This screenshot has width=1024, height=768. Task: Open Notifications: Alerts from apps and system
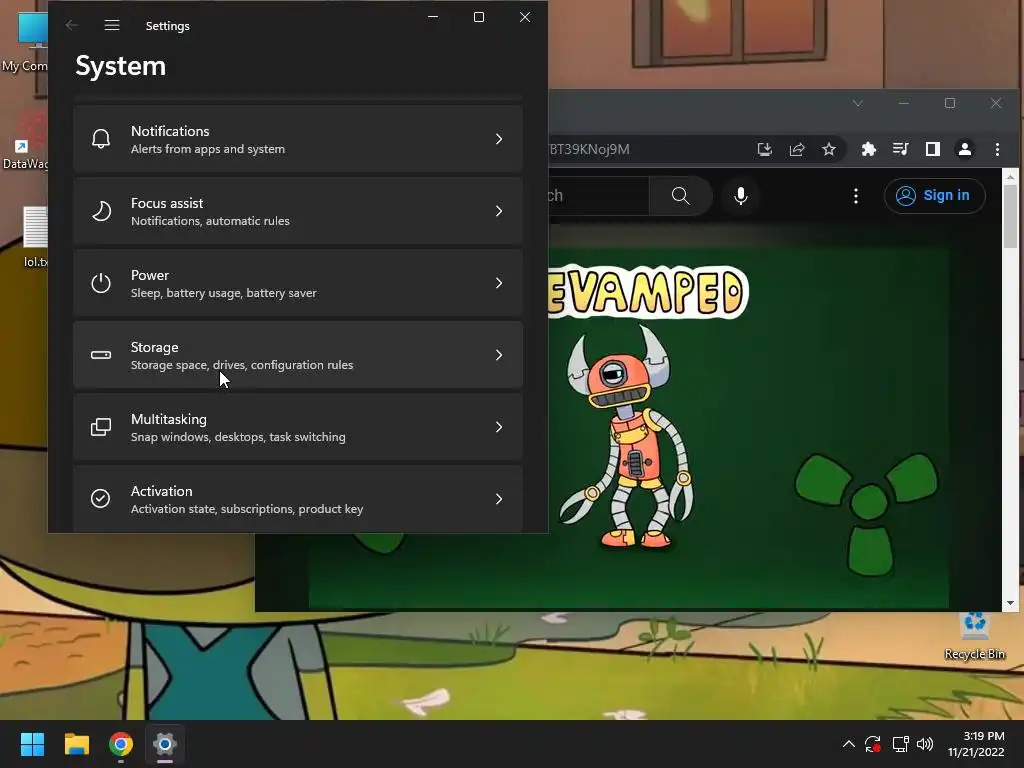pyautogui.click(x=298, y=139)
